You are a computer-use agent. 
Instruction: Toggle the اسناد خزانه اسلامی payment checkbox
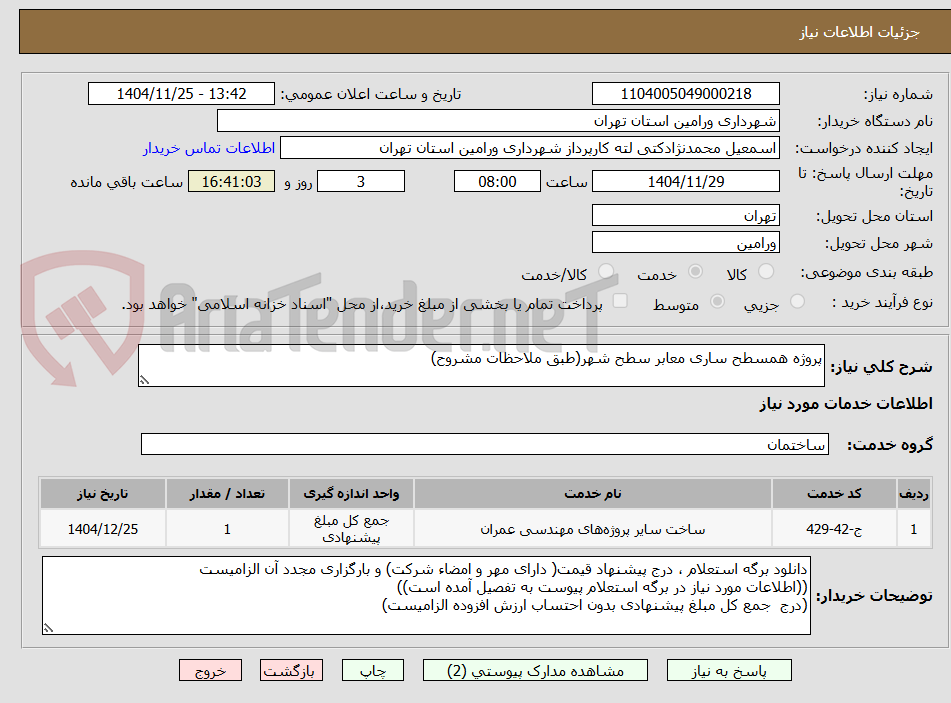click(620, 301)
